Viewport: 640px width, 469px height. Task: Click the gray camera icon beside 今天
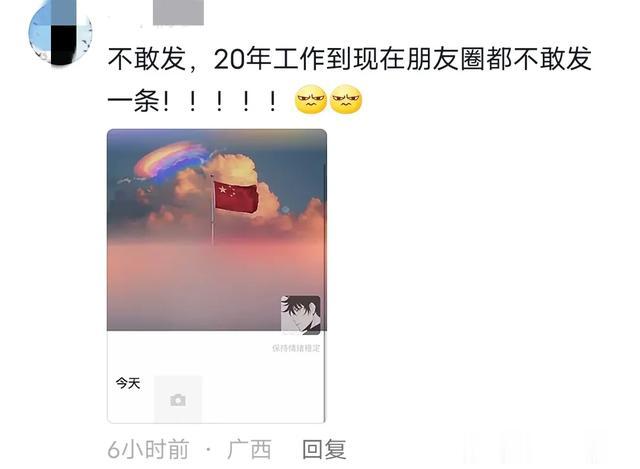pyautogui.click(x=178, y=400)
